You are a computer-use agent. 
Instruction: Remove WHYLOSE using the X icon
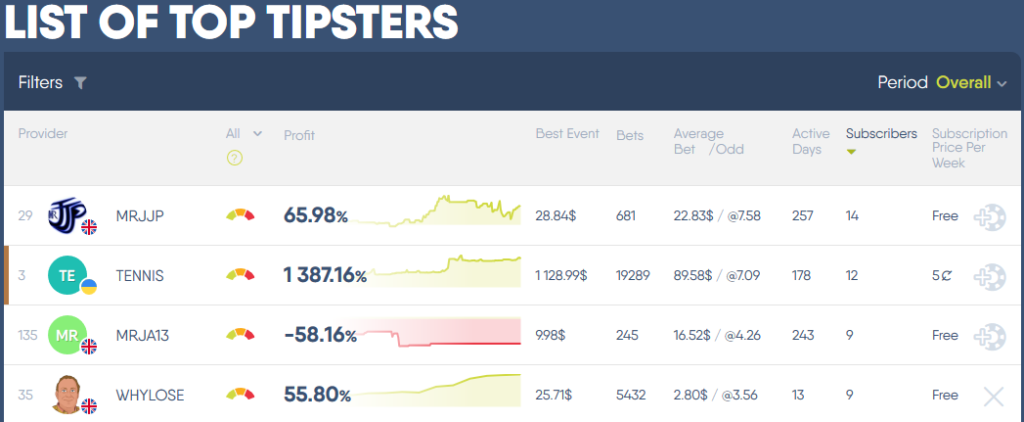pyautogui.click(x=992, y=396)
